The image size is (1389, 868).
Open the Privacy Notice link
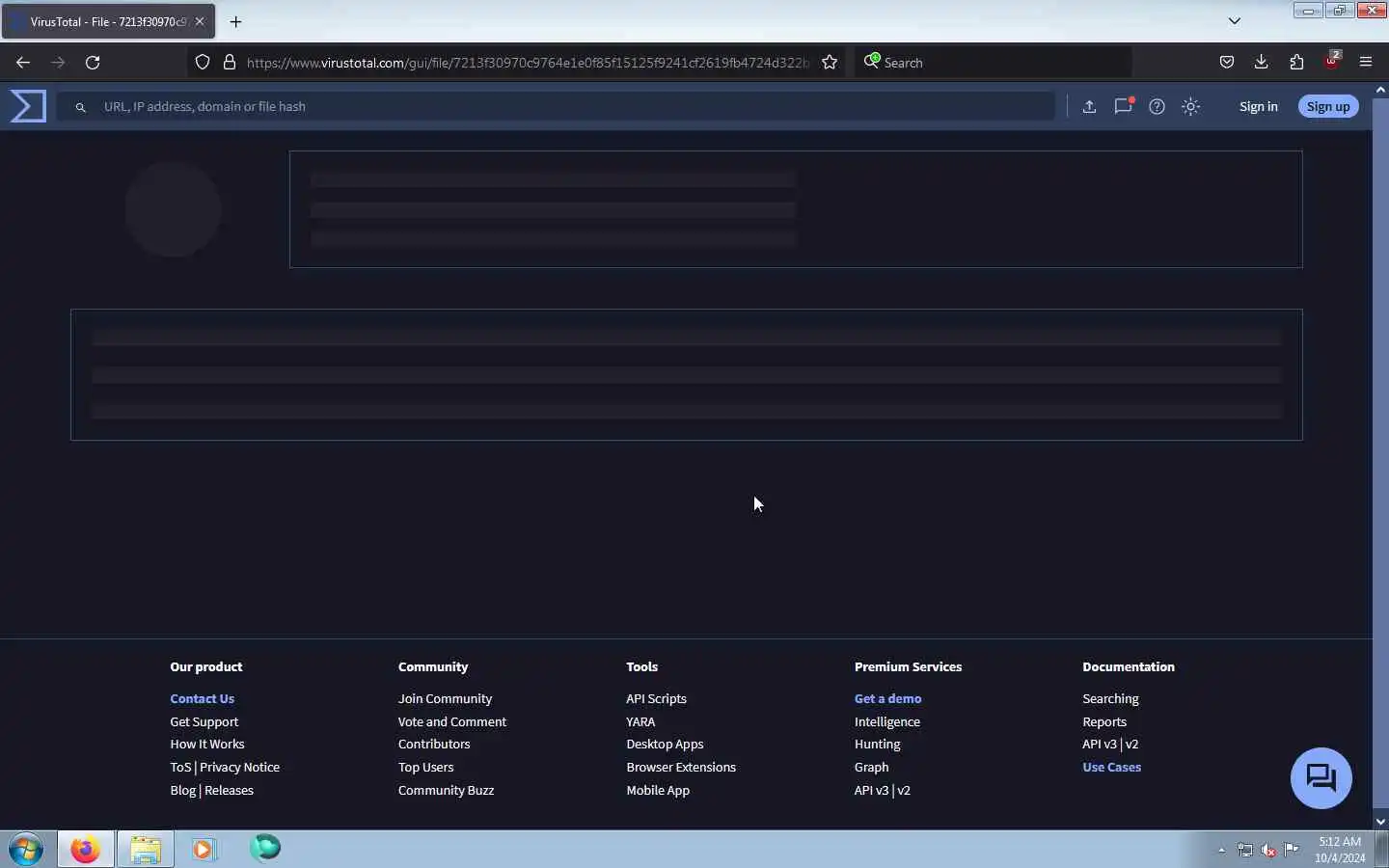coord(239,768)
